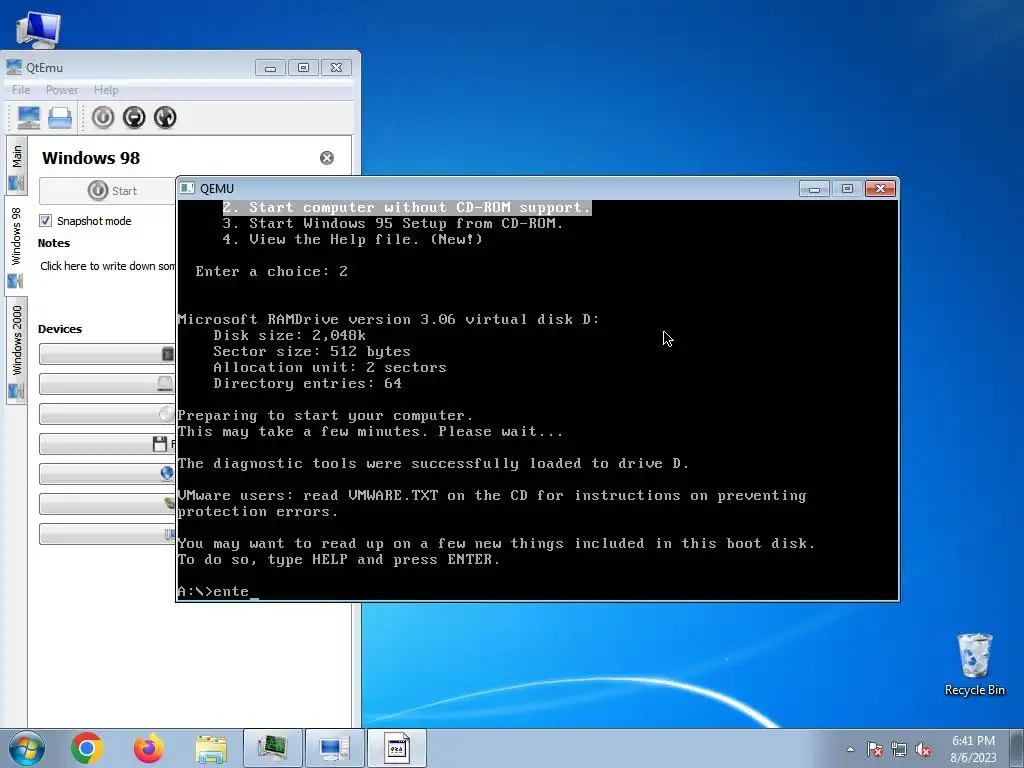The image size is (1024, 768).
Task: Expand the hard disk device section
Action: pos(107,384)
